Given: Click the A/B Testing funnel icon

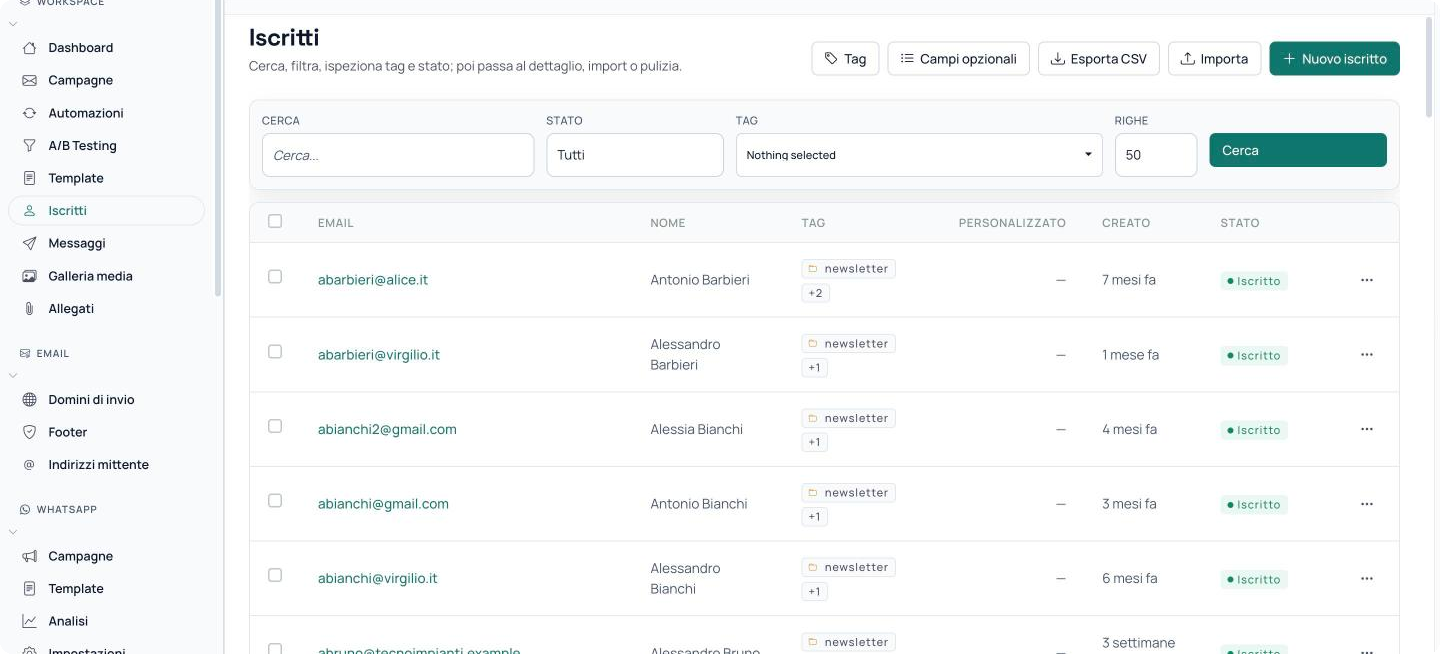Looking at the screenshot, I should (x=29, y=146).
